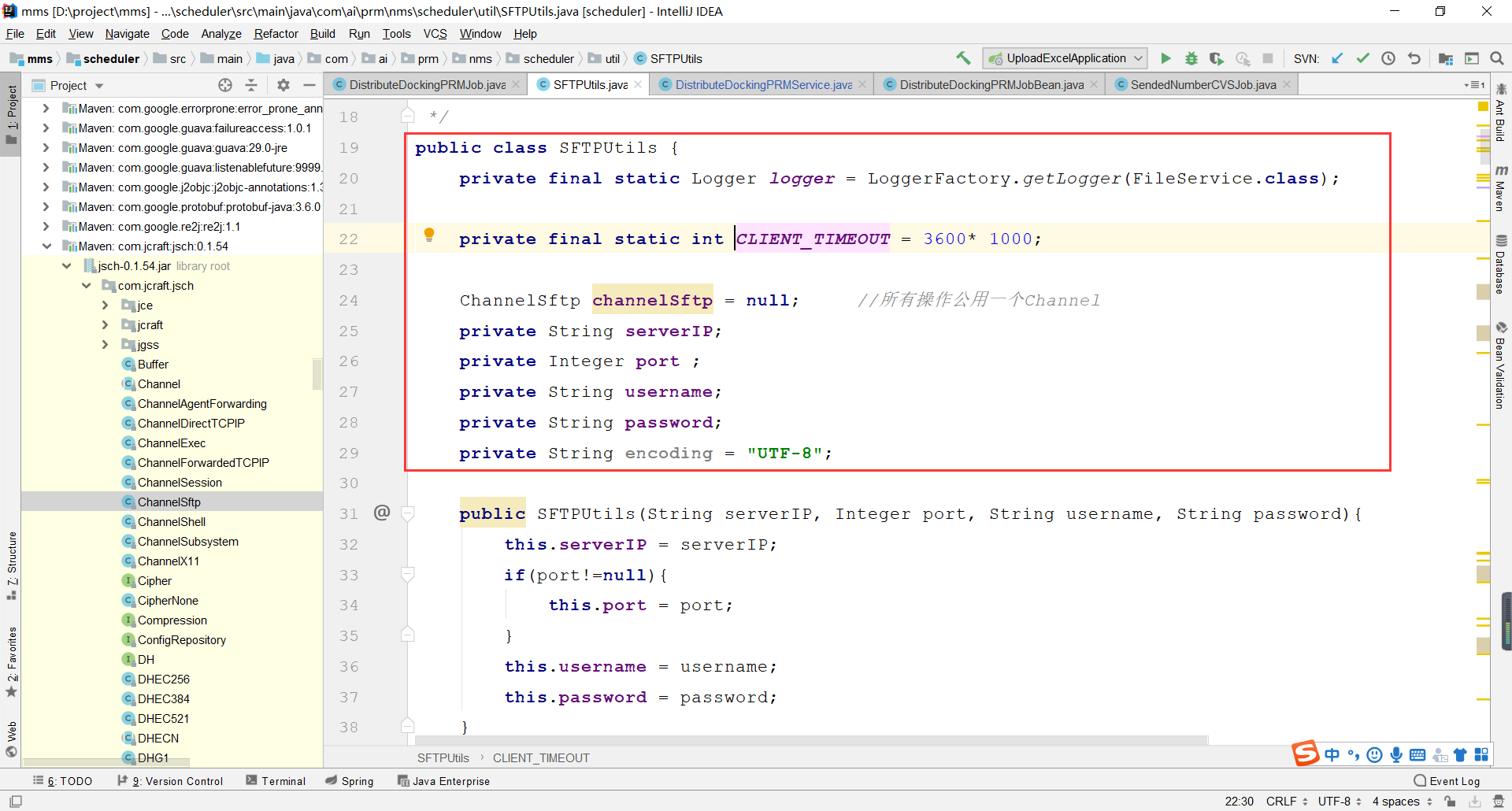Open the Ant Build tool window
This screenshot has height=811, width=1512.
click(1501, 112)
